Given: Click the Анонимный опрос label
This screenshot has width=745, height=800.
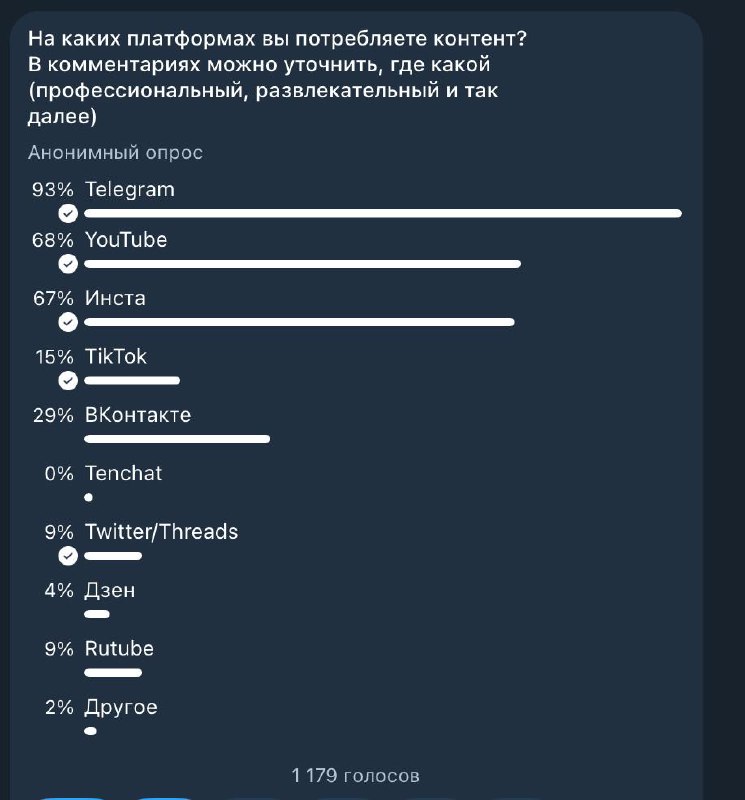Looking at the screenshot, I should [x=115, y=153].
